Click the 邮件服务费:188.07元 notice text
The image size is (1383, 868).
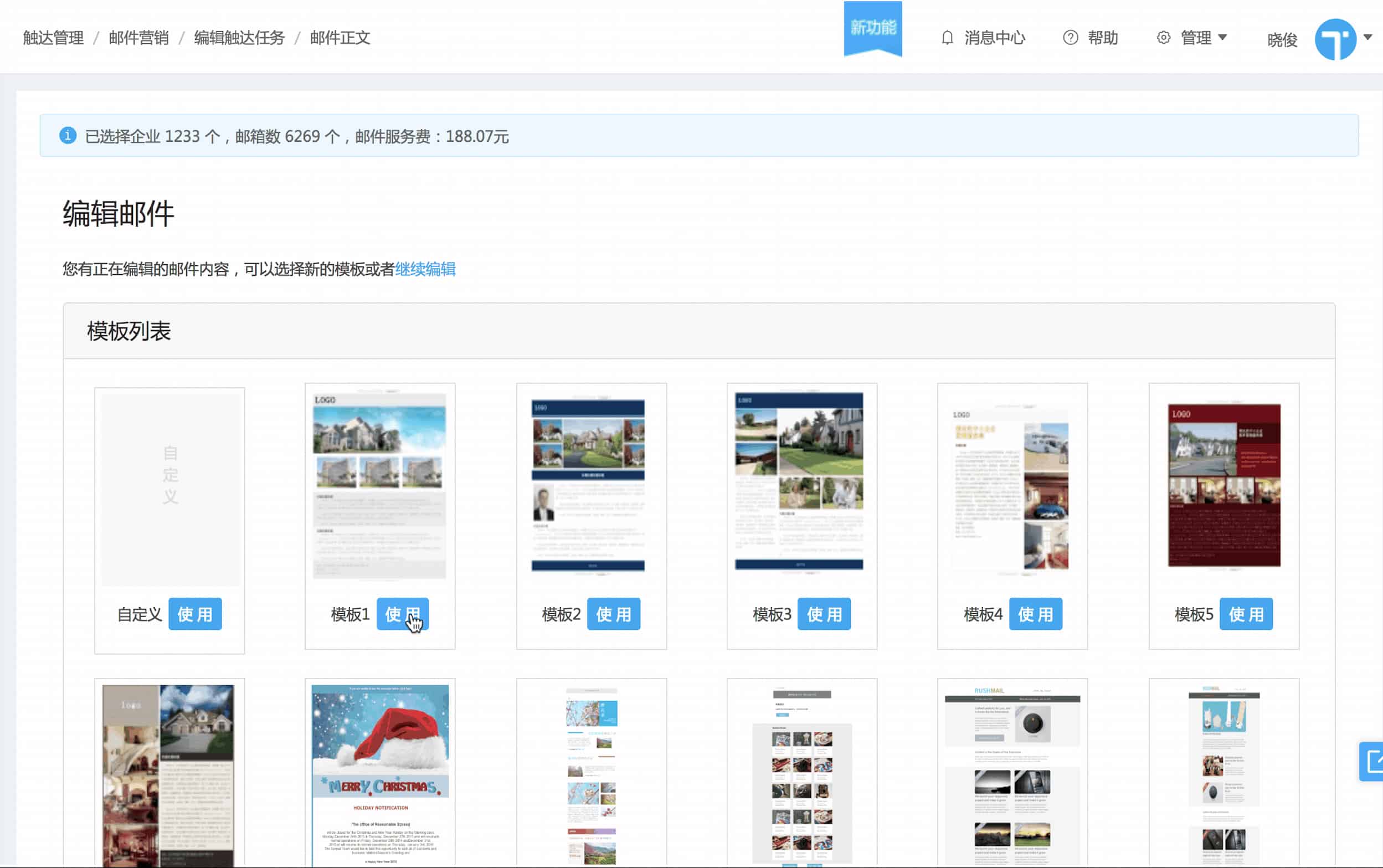coord(432,137)
